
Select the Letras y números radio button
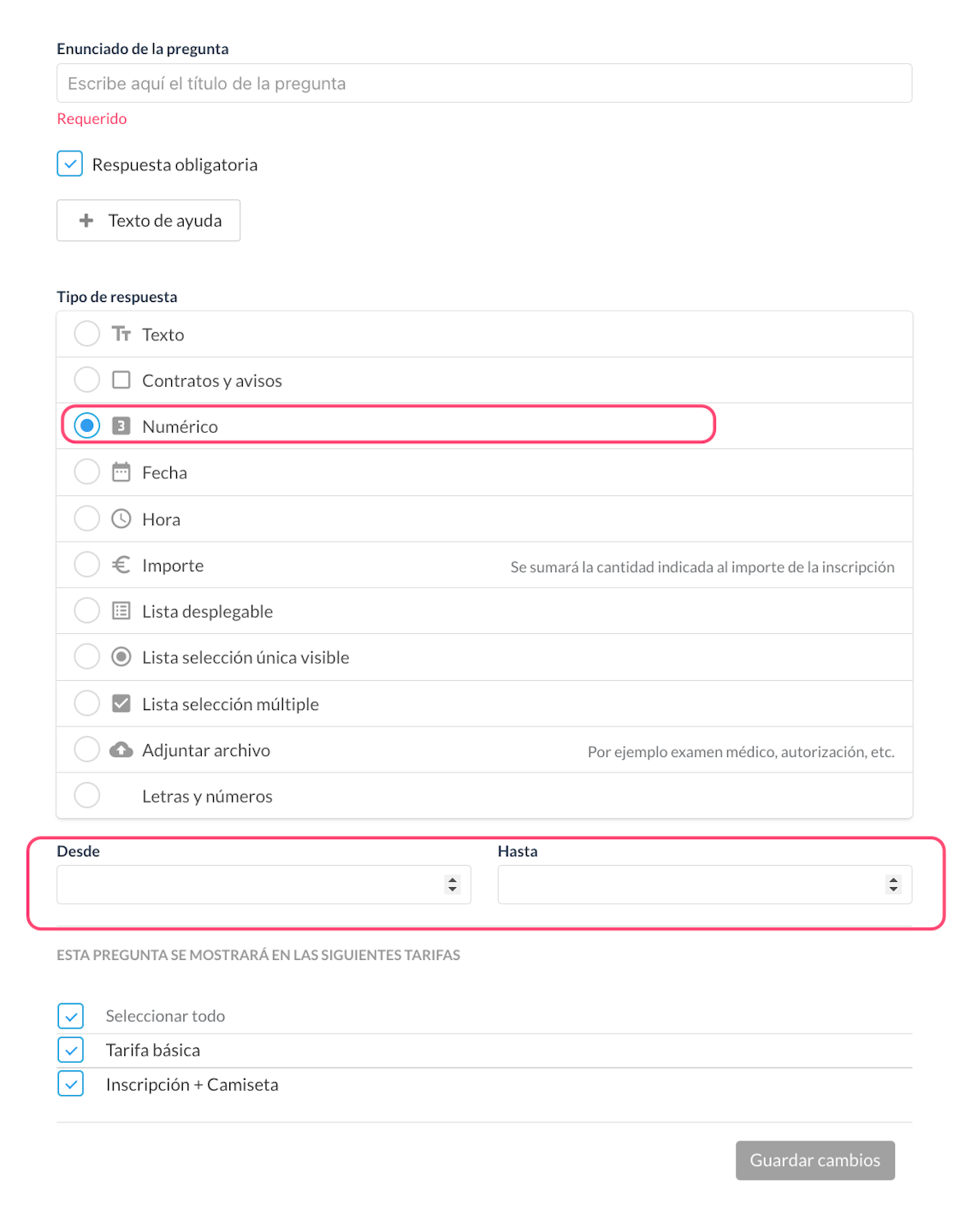(87, 796)
